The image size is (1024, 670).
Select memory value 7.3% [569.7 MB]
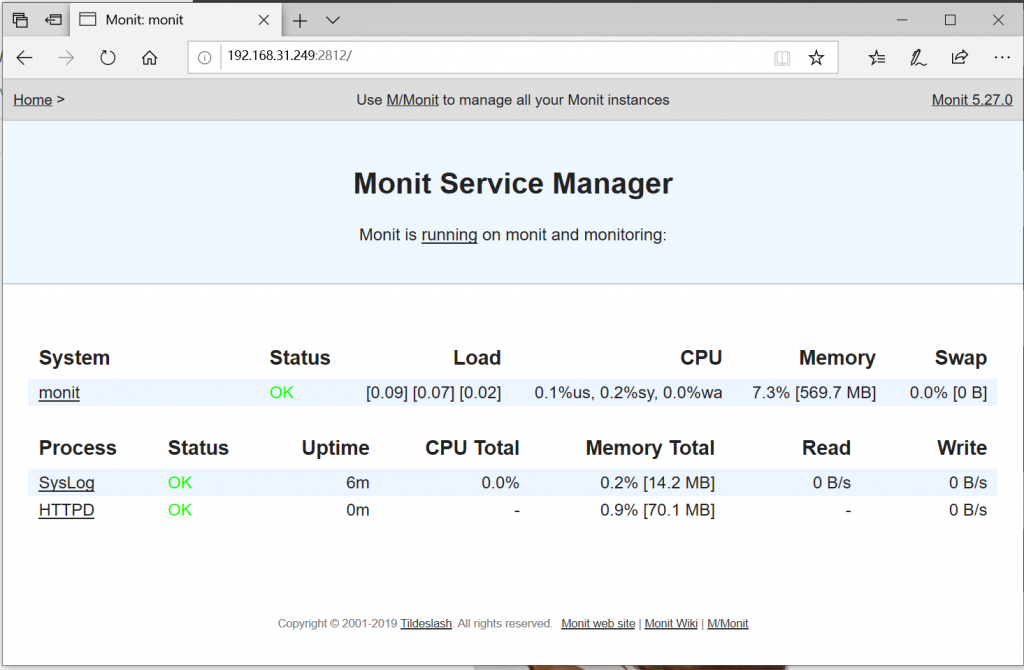pos(814,393)
